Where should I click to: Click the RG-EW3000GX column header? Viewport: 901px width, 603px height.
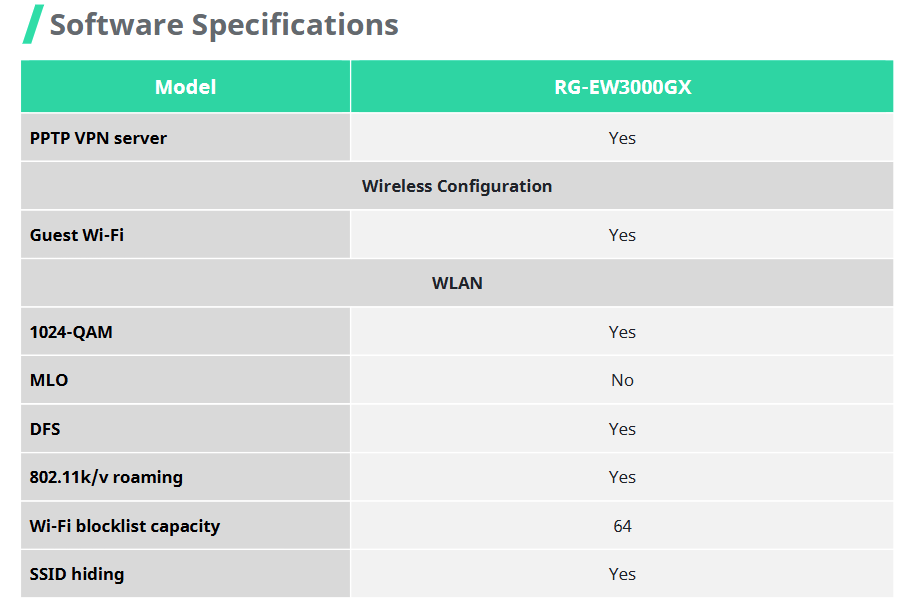pyautogui.click(x=622, y=87)
